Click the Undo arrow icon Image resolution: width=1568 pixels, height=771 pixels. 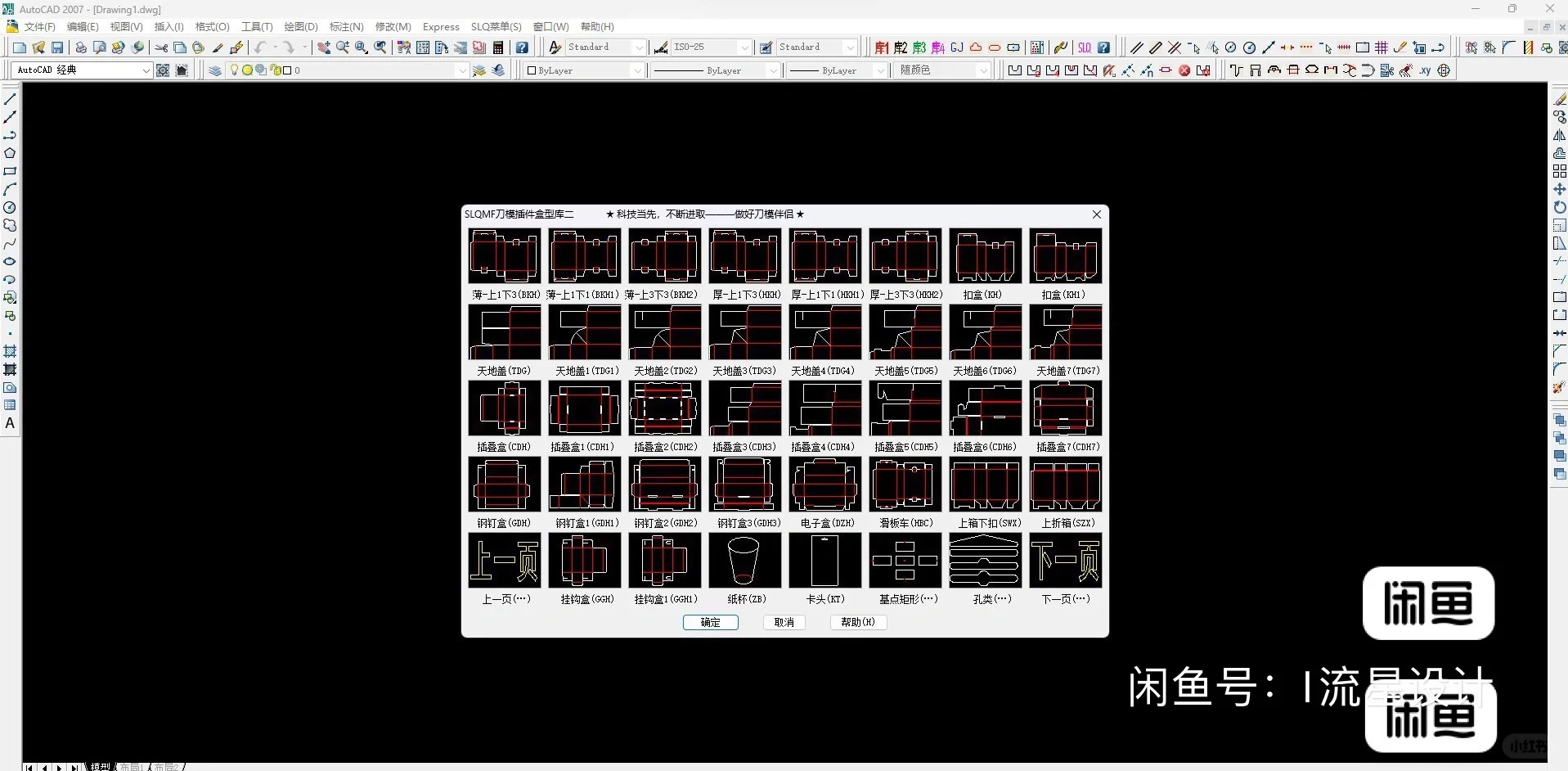(x=260, y=47)
